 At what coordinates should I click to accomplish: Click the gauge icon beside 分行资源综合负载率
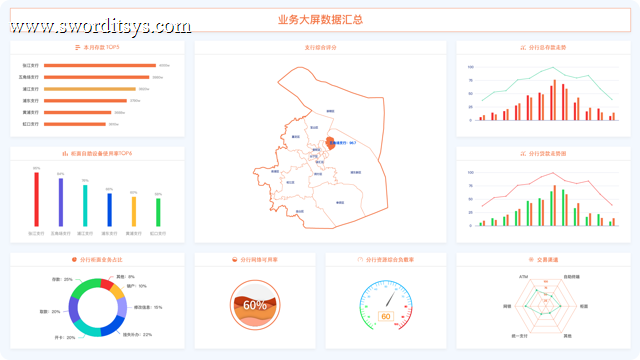[x=360, y=260]
